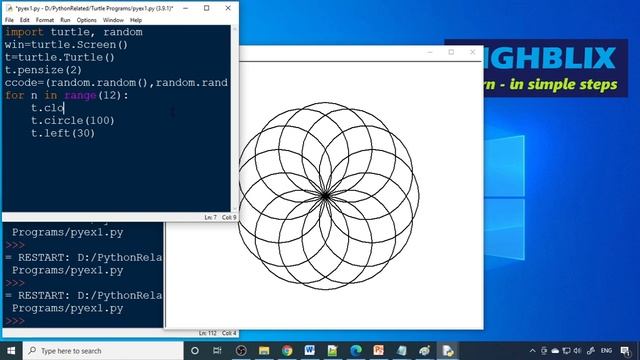640x360 pixels.
Task: Open the Run menu
Action: (65, 20)
